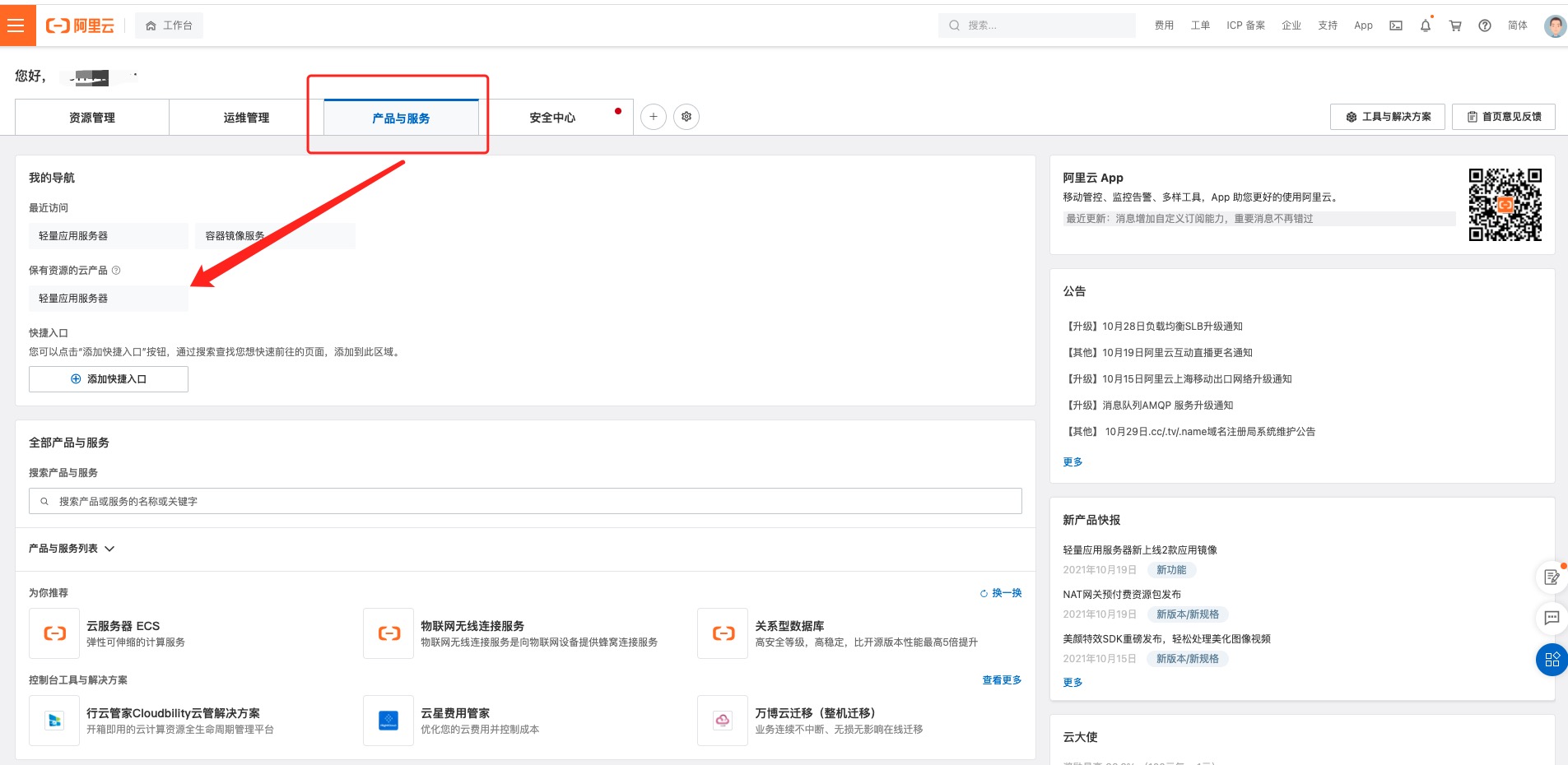Open the 支持 menu
Screen dimensions: 1568x765
tap(1328, 25)
